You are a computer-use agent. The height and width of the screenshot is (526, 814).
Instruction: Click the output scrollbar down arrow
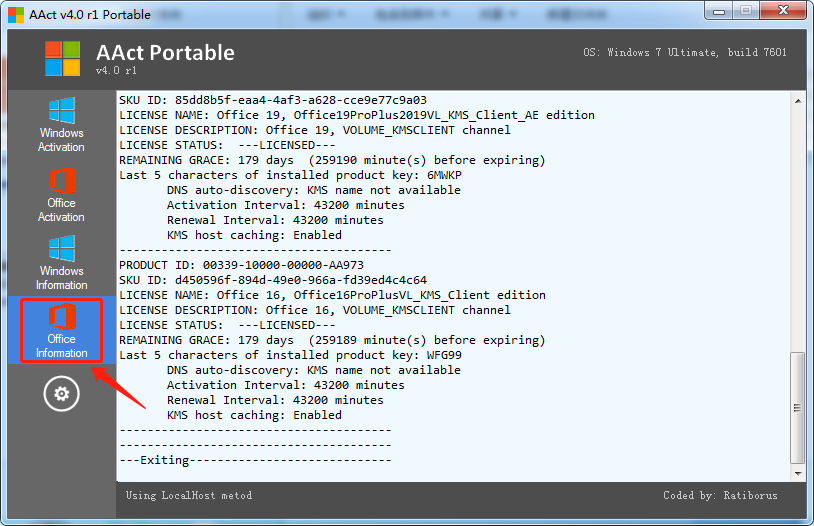(x=798, y=474)
